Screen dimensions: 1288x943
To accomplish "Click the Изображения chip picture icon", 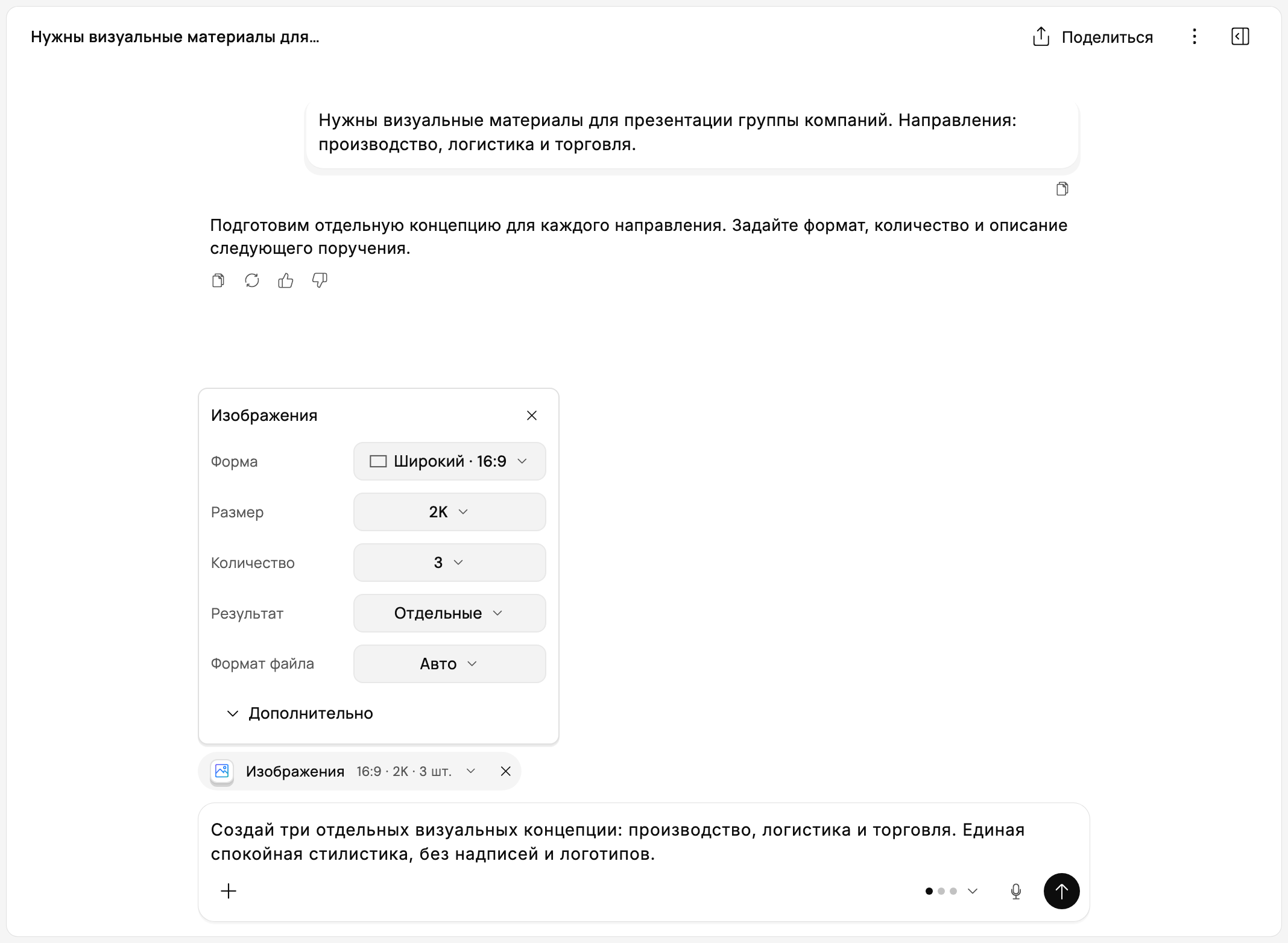I will point(222,771).
